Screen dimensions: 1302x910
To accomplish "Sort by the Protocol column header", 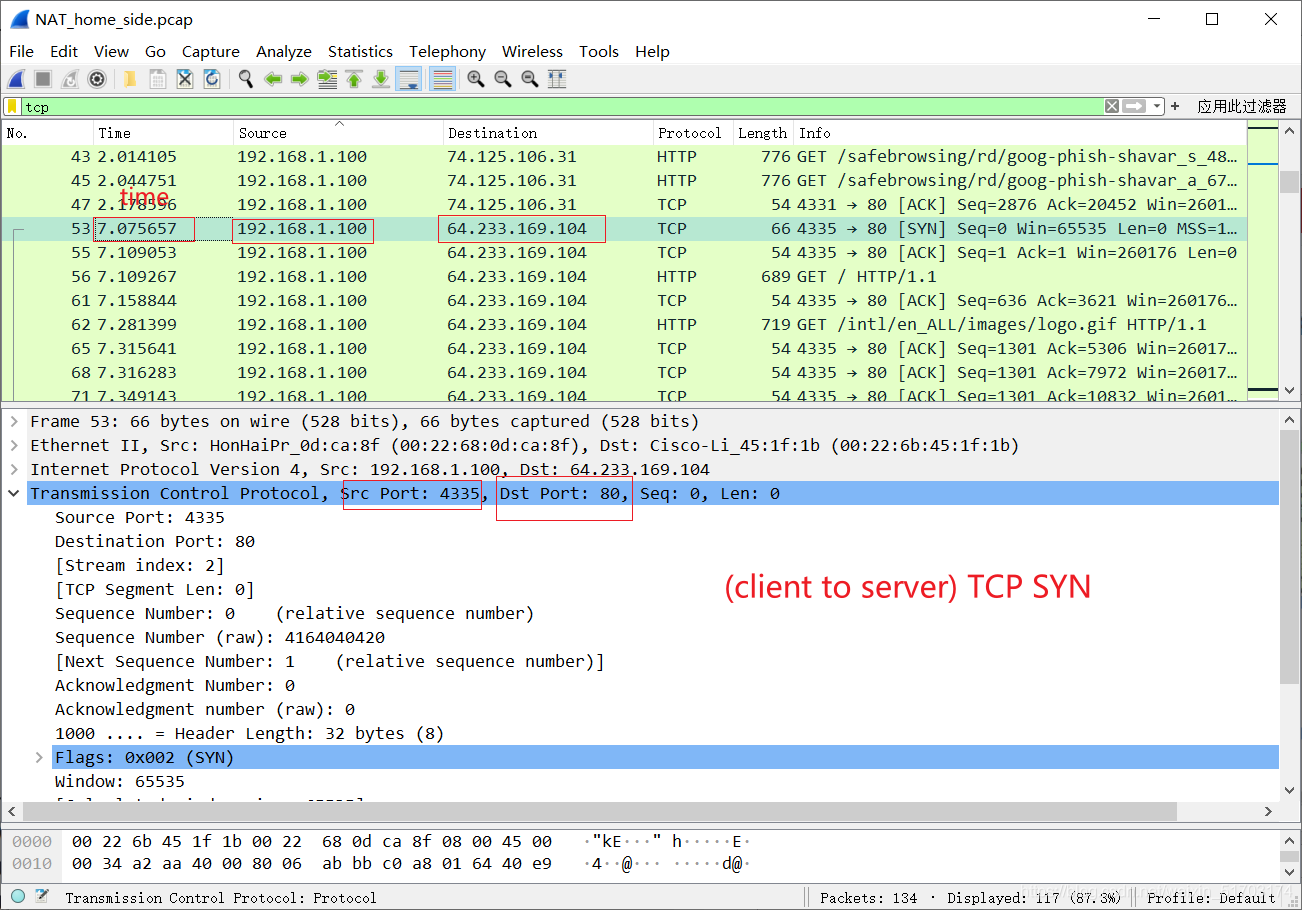I will click(x=693, y=133).
